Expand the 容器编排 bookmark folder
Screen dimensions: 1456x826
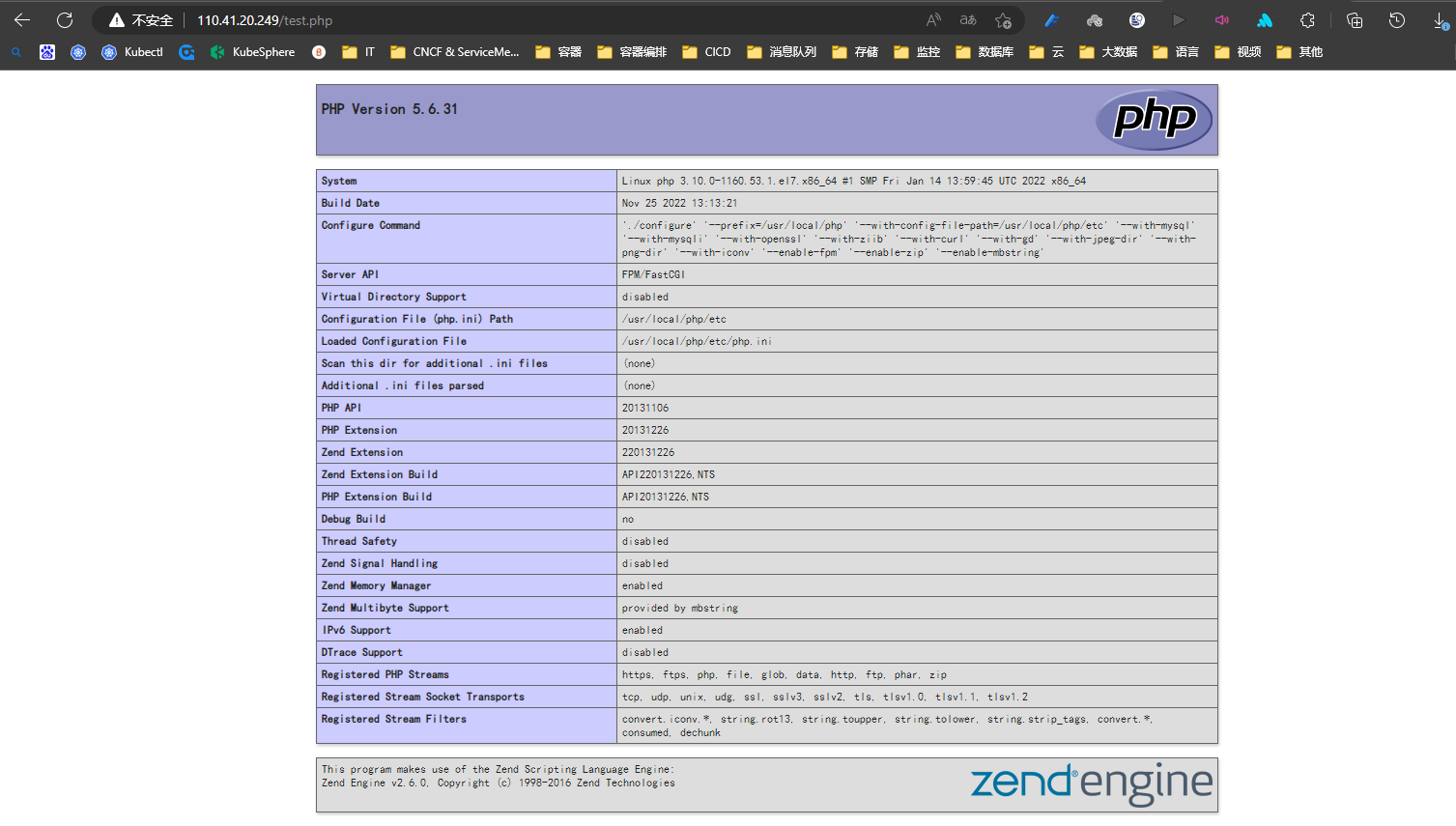[x=632, y=52]
